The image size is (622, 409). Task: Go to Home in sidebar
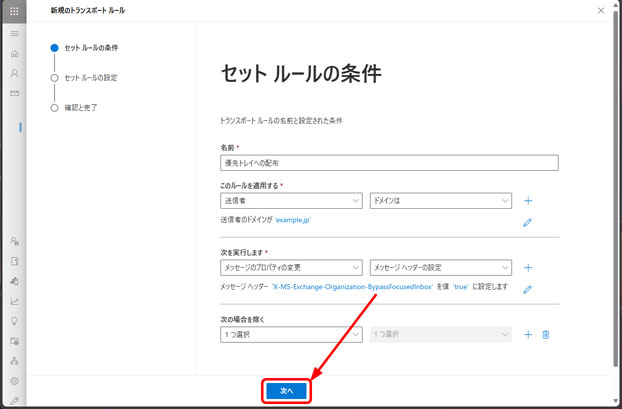click(14, 53)
